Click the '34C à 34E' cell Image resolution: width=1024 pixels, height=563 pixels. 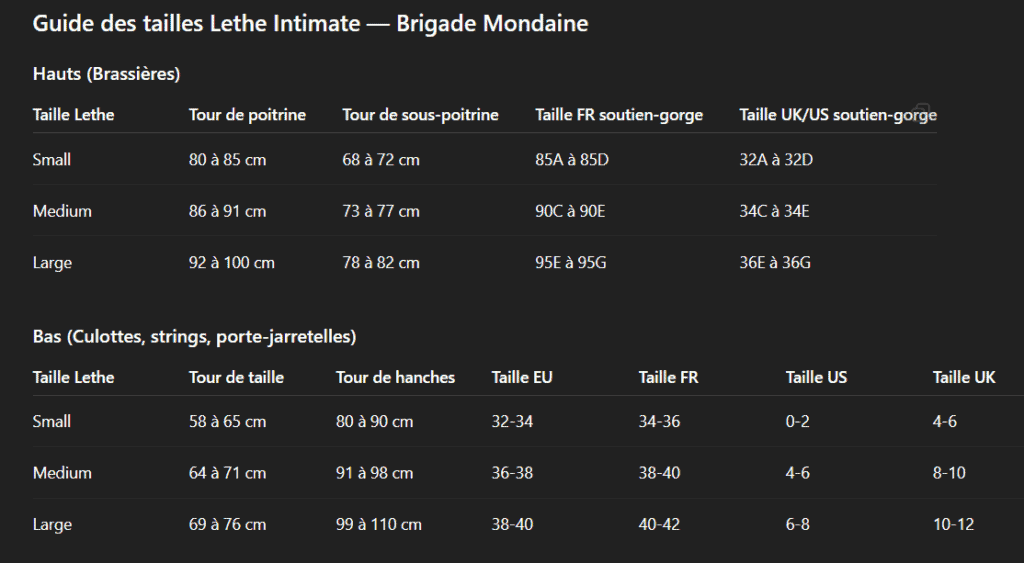coord(774,212)
